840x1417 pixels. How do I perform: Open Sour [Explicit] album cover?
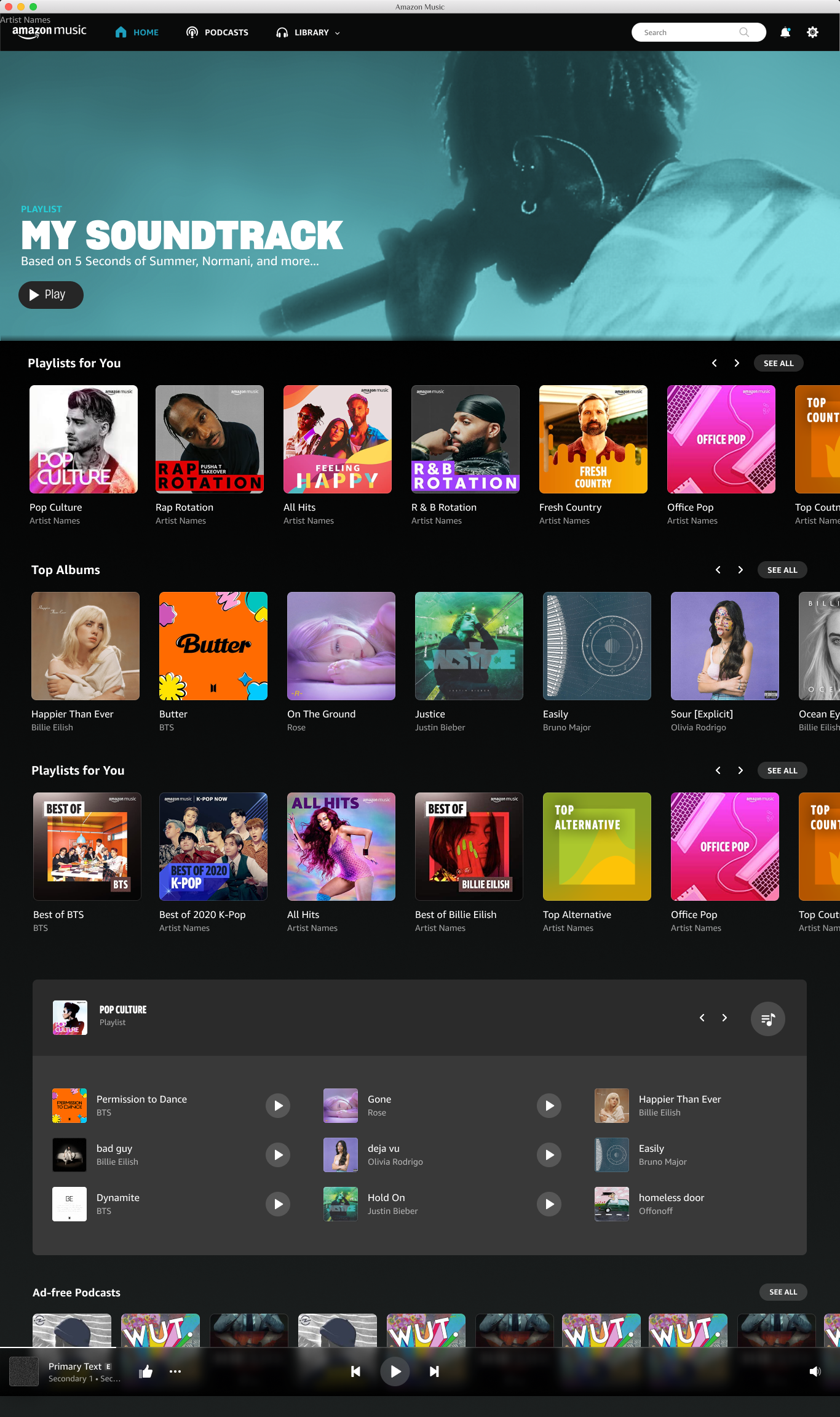(725, 646)
